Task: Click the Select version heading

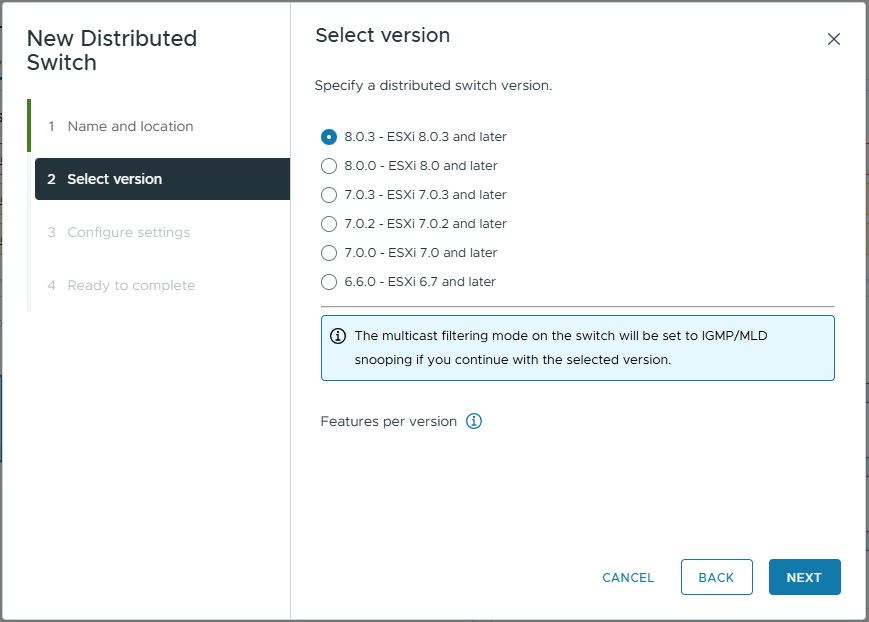Action: click(x=382, y=35)
